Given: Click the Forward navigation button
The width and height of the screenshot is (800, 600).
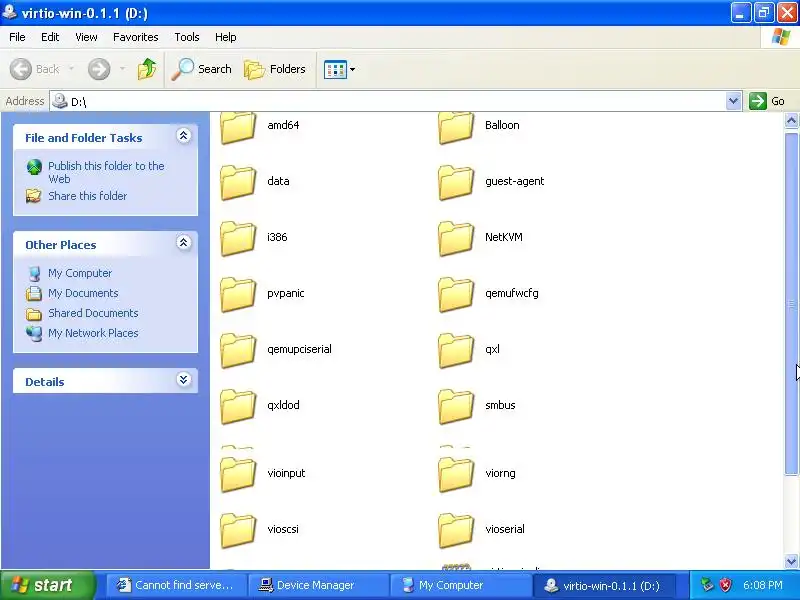Looking at the screenshot, I should click(x=99, y=69).
